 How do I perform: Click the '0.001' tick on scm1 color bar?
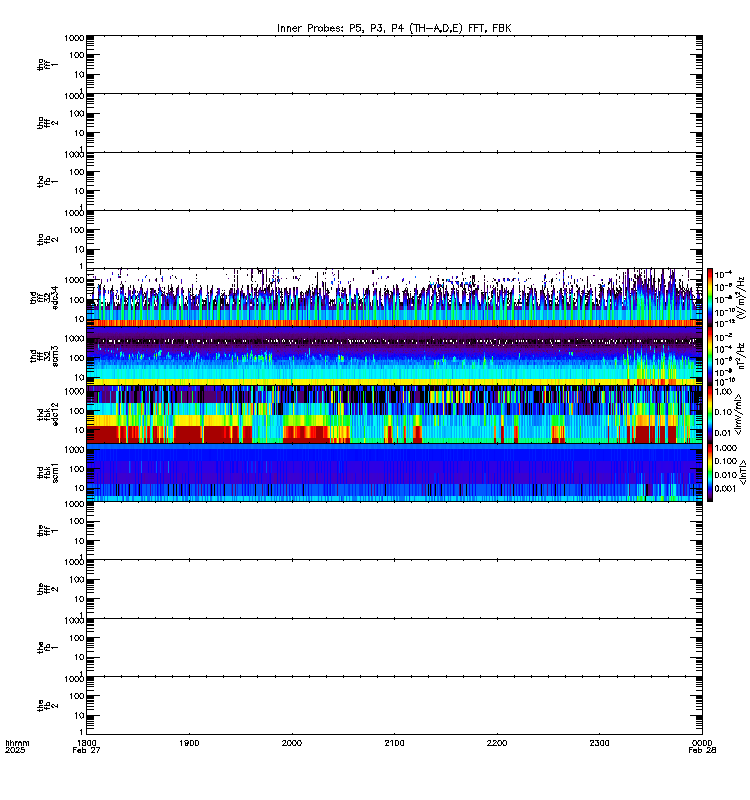(726, 489)
